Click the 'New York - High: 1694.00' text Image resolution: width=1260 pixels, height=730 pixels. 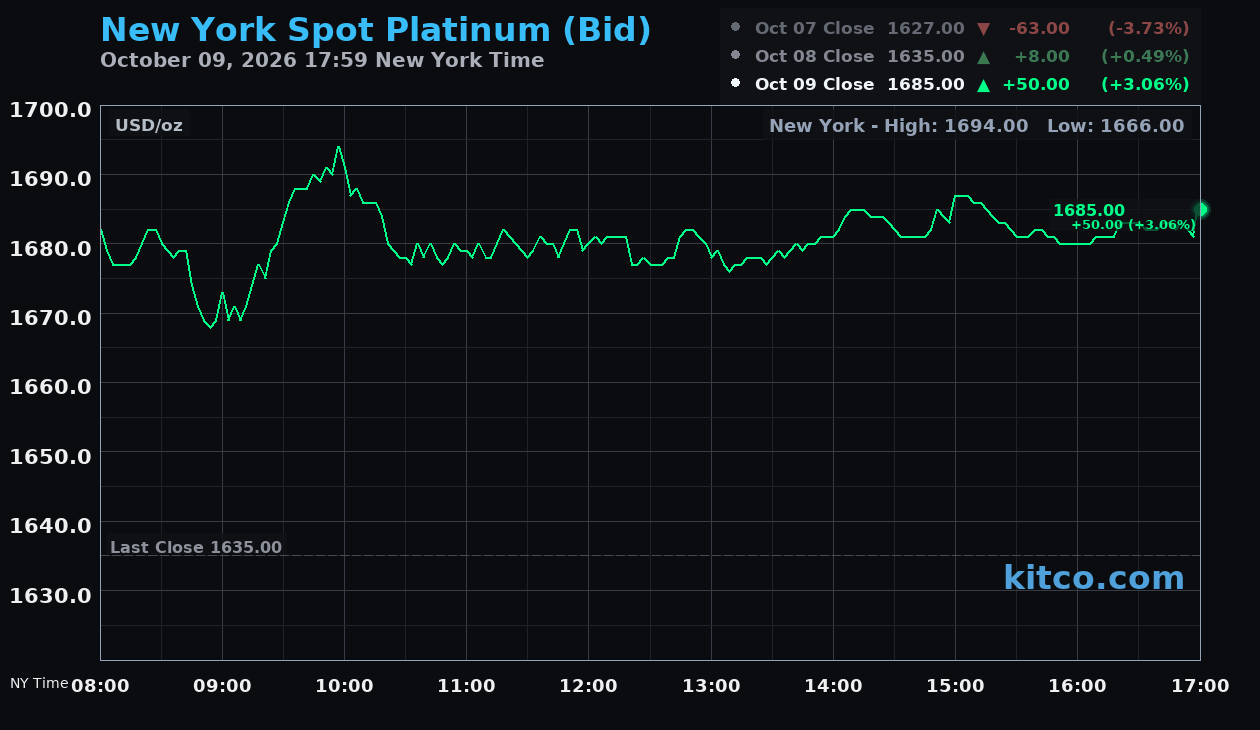899,126
